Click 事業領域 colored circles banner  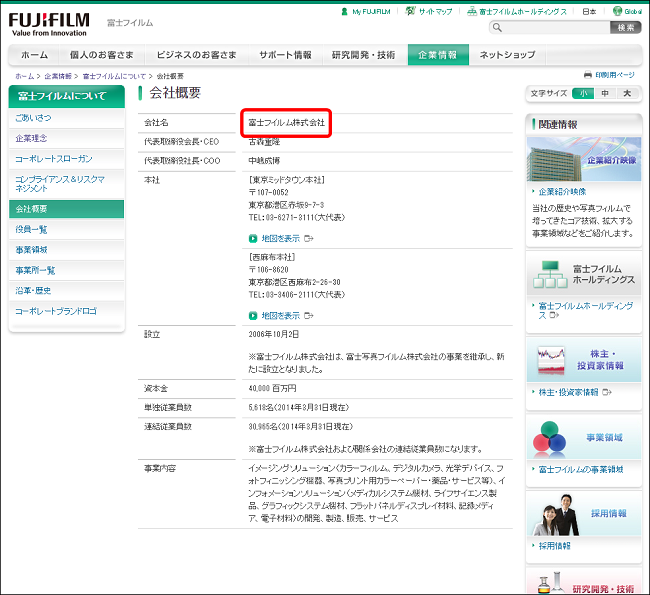coord(584,437)
